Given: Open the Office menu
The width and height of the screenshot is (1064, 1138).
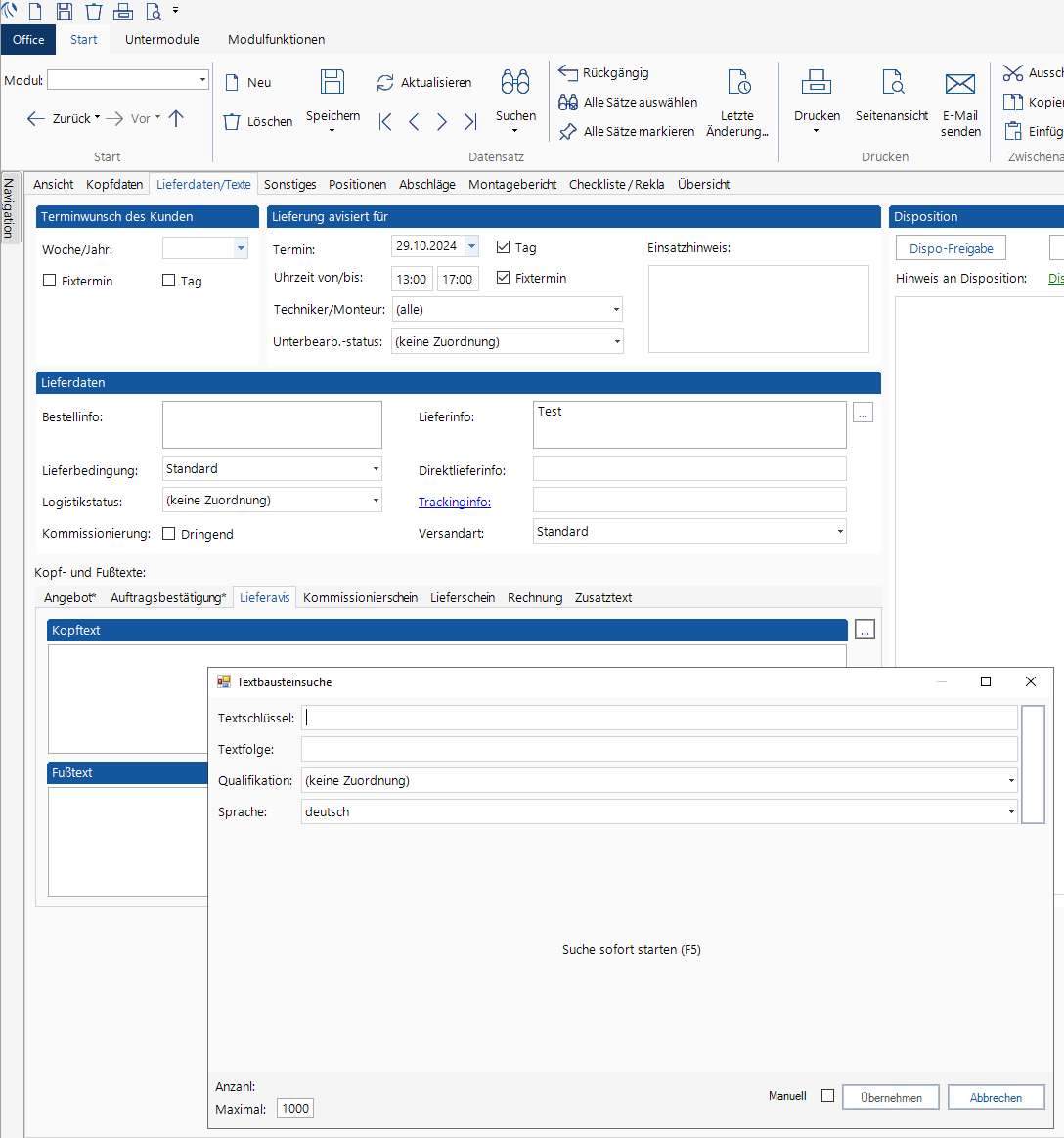Looking at the screenshot, I should (28, 40).
